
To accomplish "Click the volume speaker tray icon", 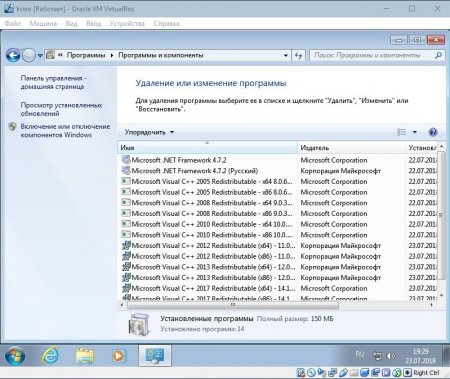I will coord(390,356).
